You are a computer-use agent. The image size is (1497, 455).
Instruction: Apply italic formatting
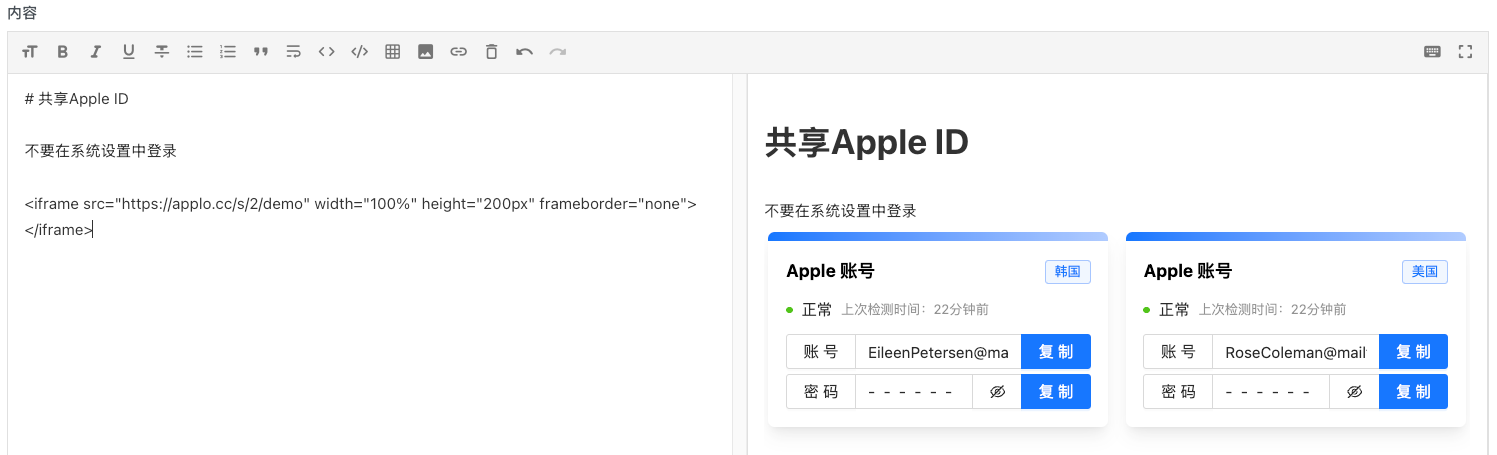(96, 52)
